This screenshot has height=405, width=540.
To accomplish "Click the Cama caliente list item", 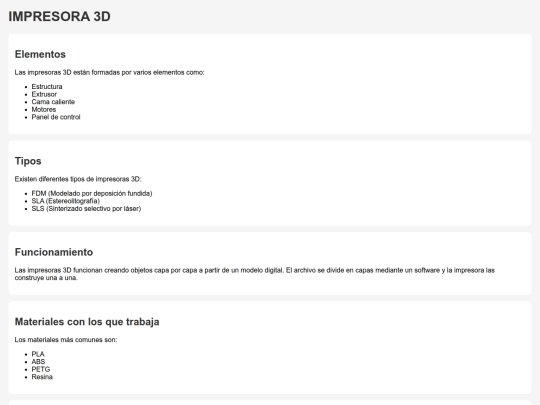I will pos(53,102).
